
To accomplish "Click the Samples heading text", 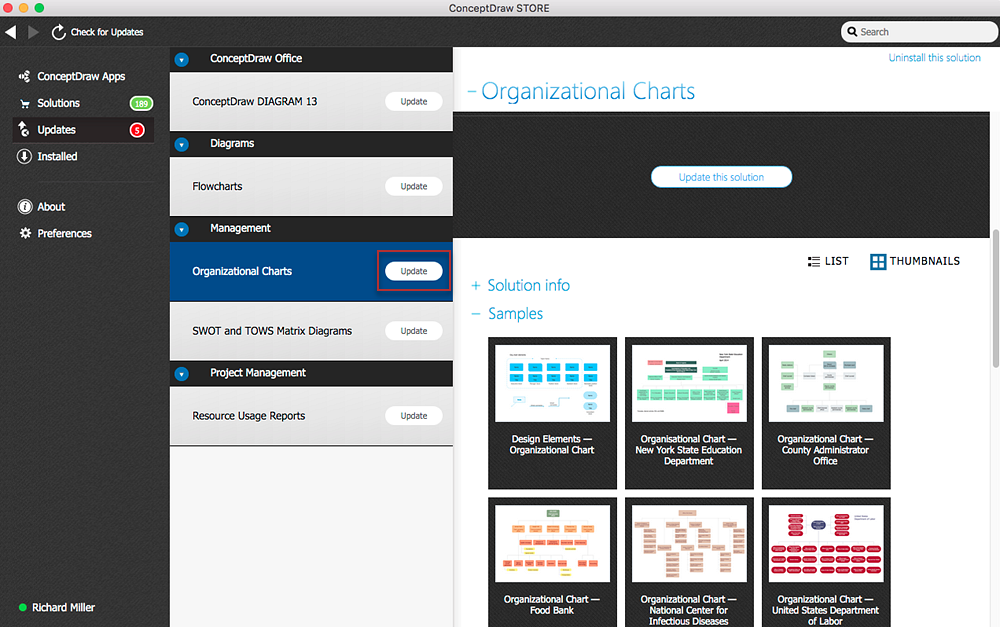I will [x=515, y=314].
